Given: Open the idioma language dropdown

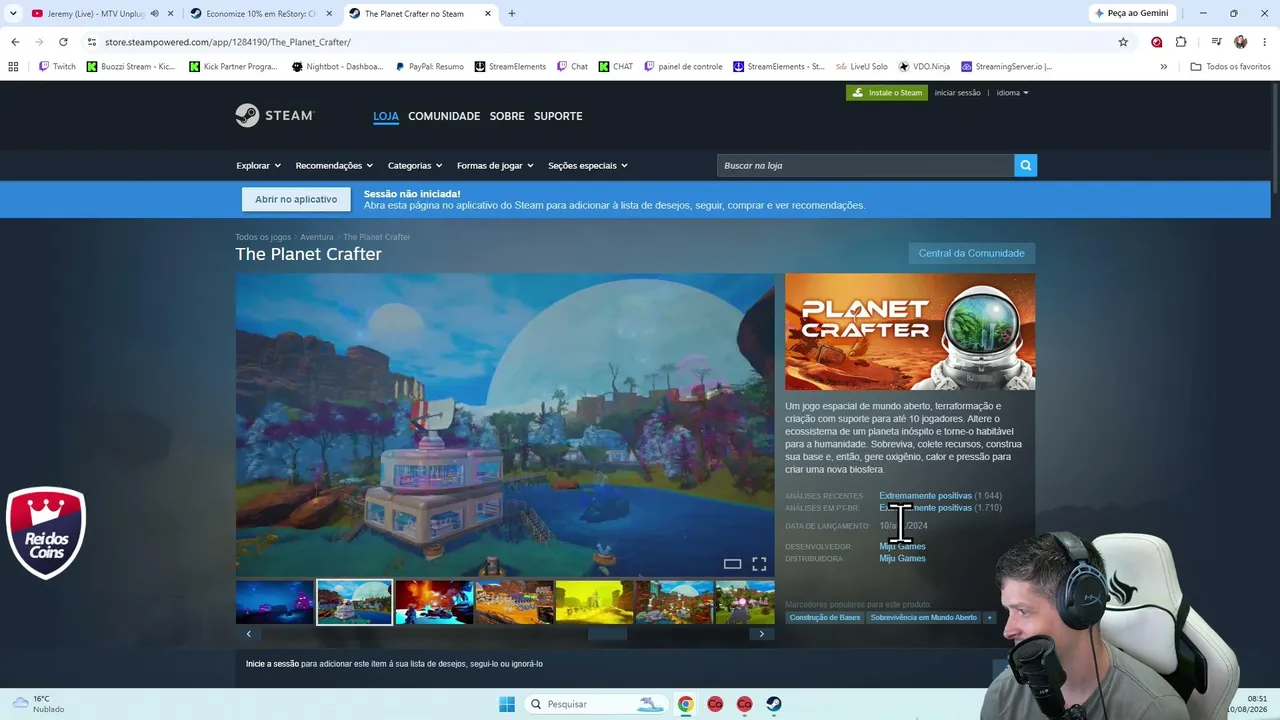Looking at the screenshot, I should [x=1012, y=93].
